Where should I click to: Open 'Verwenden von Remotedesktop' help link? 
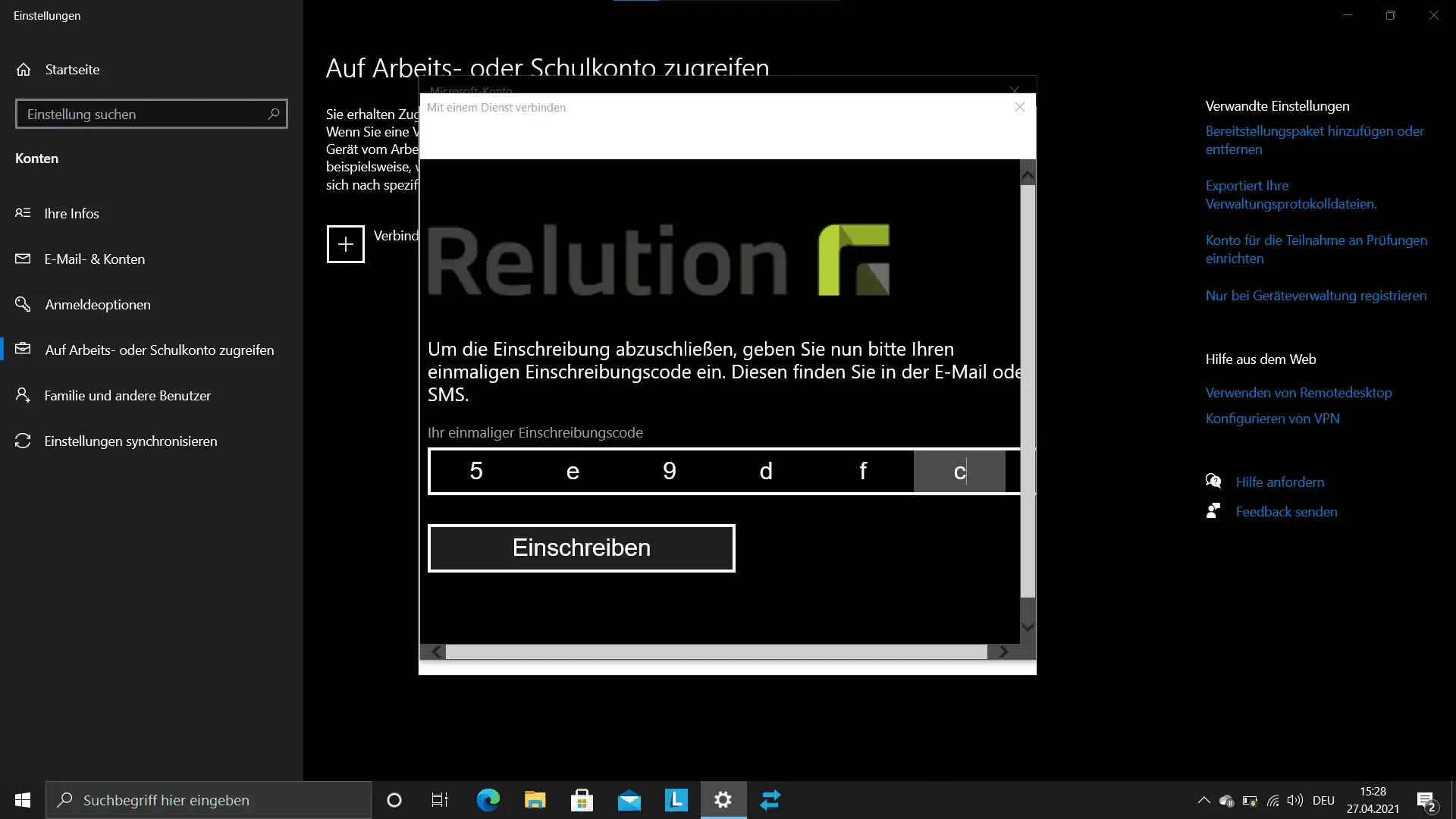coord(1298,393)
